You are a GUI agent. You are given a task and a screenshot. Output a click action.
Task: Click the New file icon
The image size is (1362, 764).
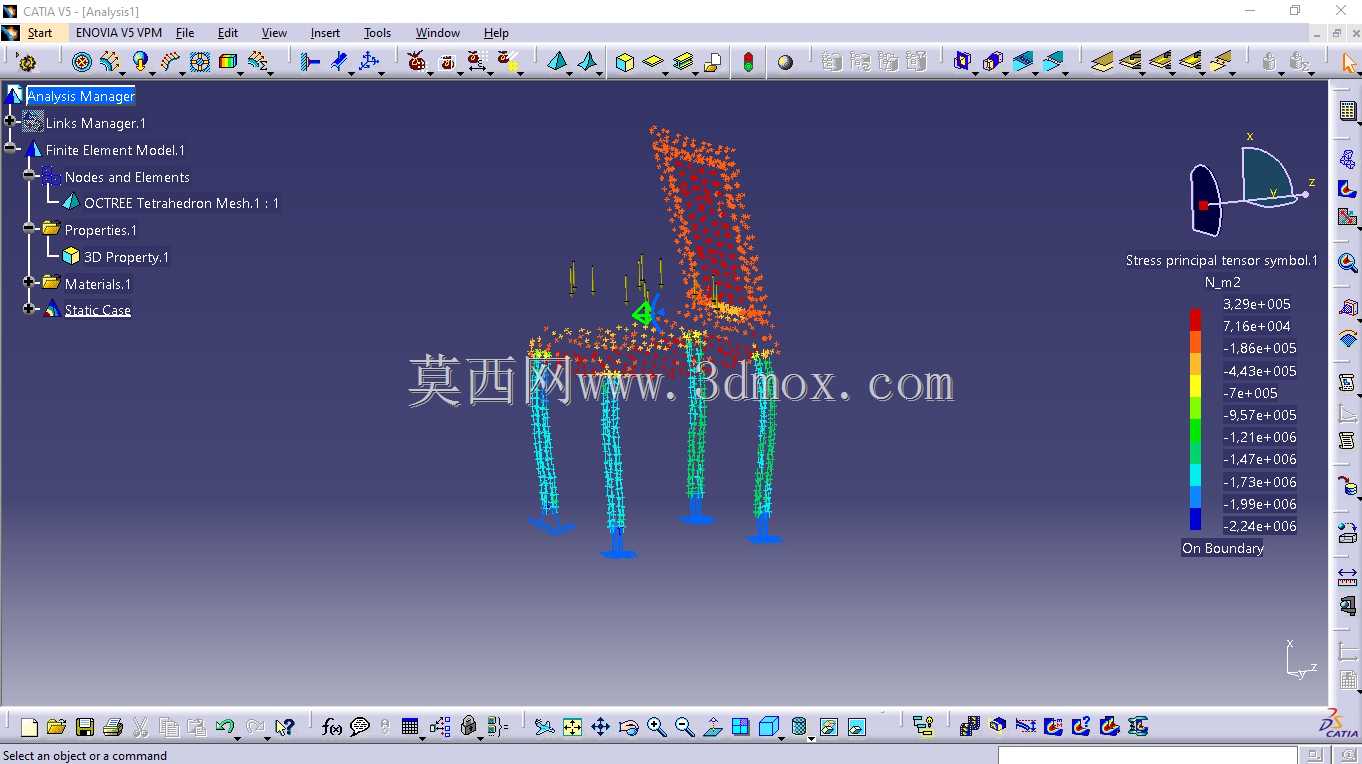coord(29,727)
